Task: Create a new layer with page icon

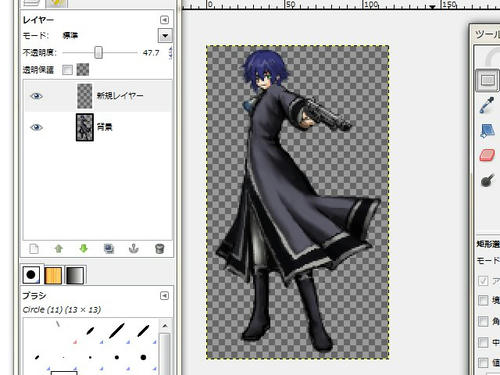Action: (34, 249)
